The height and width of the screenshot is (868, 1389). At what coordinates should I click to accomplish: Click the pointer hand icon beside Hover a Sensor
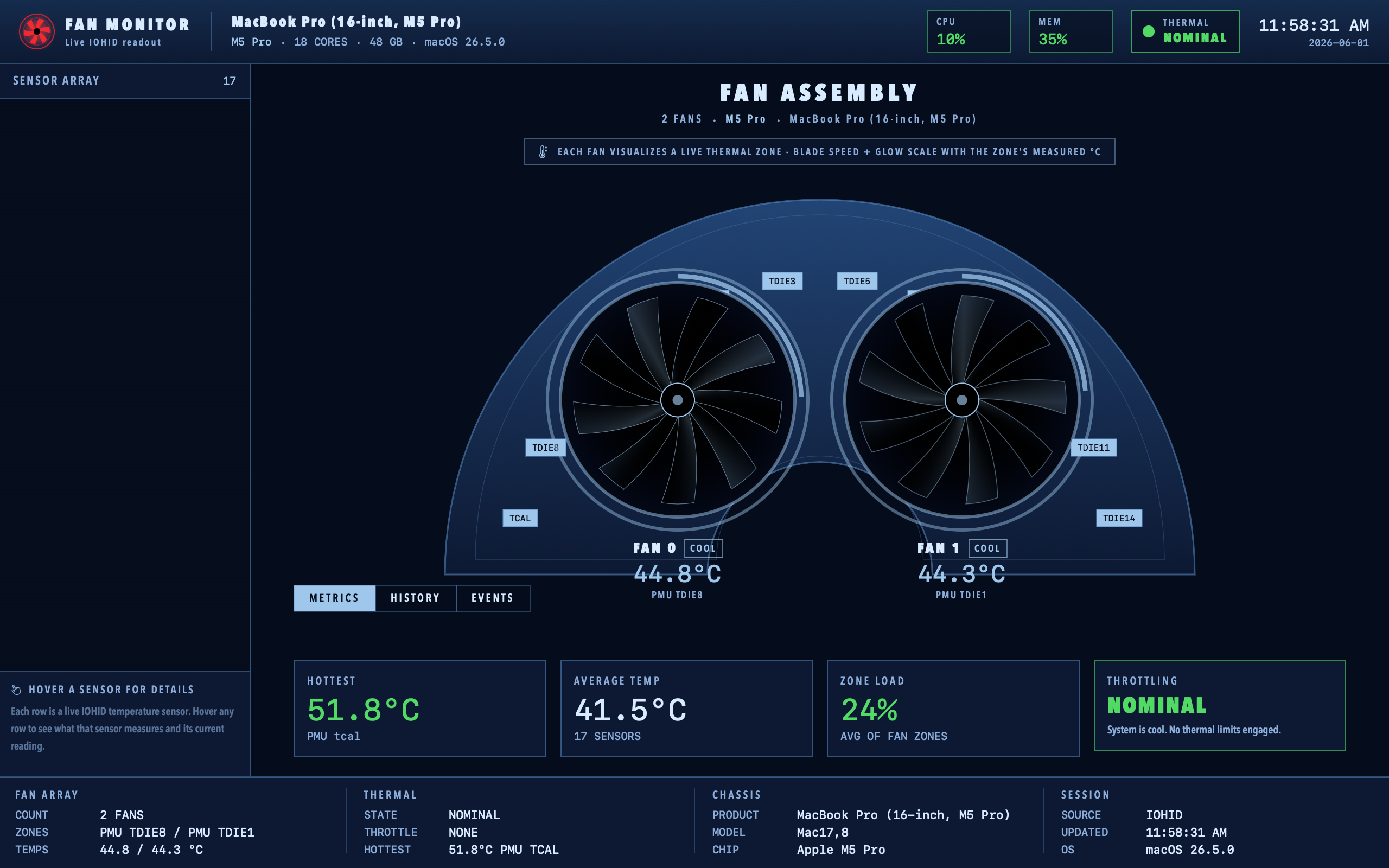(x=16, y=690)
